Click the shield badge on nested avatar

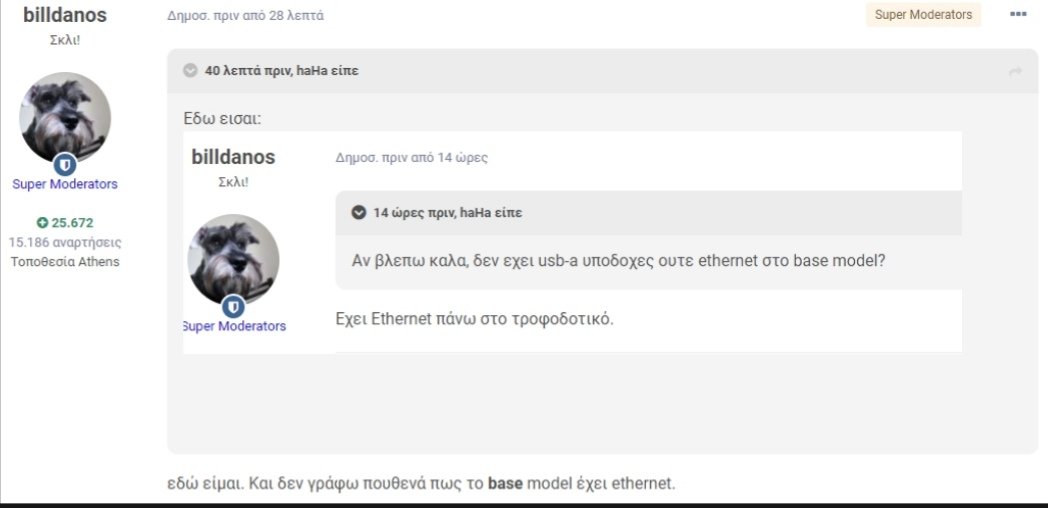[233, 307]
